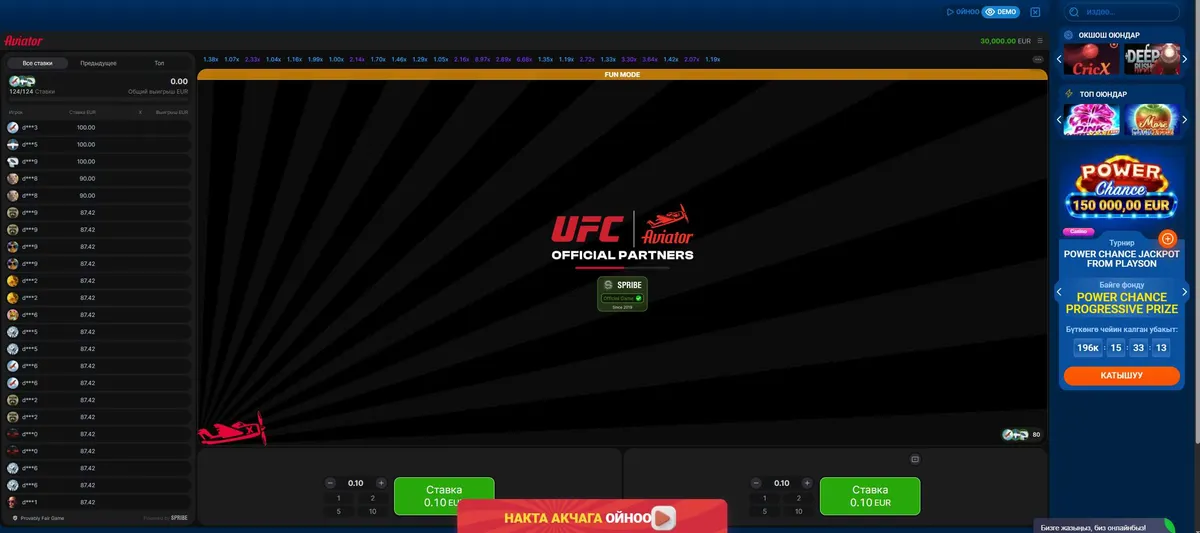
Task: Open Deep Rush game thumbnail
Action: [1151, 60]
